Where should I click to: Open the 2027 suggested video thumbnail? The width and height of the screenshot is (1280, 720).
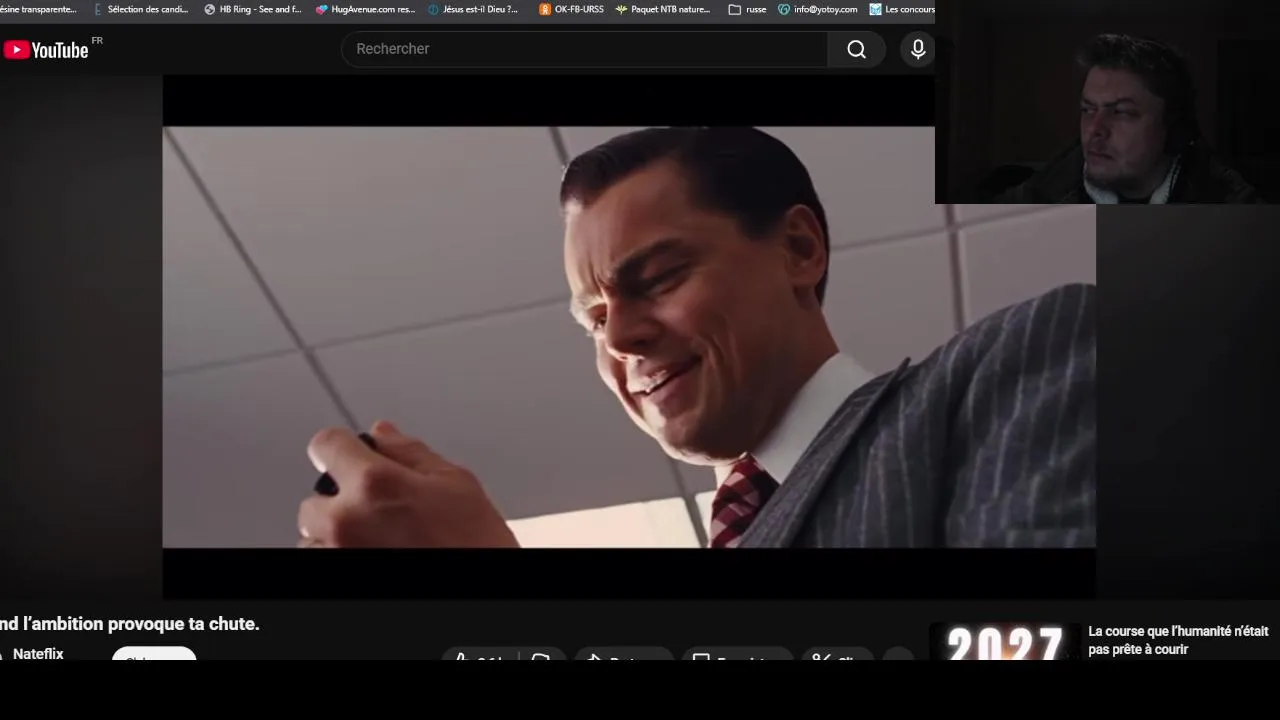click(1005, 642)
